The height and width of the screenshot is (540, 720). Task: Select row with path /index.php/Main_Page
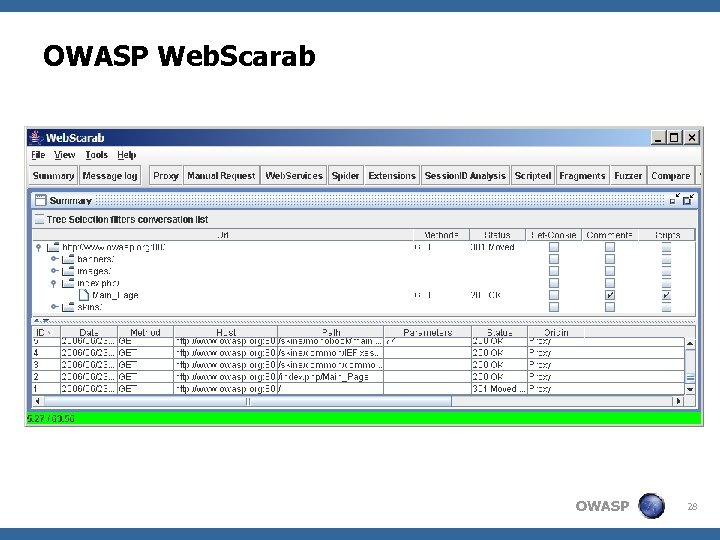358,377
